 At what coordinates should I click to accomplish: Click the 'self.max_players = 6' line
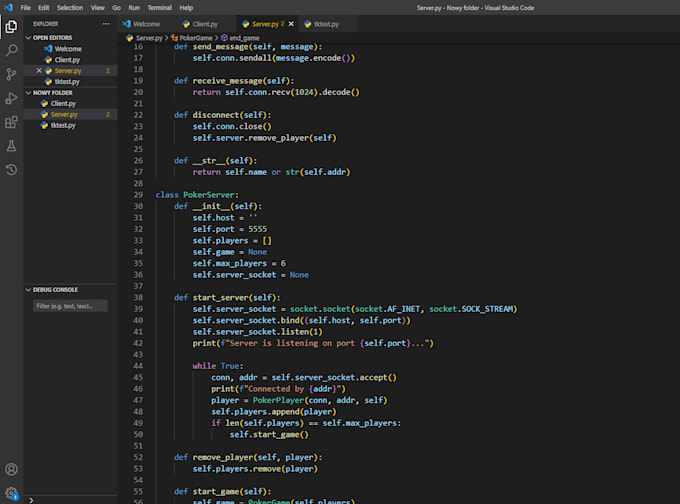239,263
